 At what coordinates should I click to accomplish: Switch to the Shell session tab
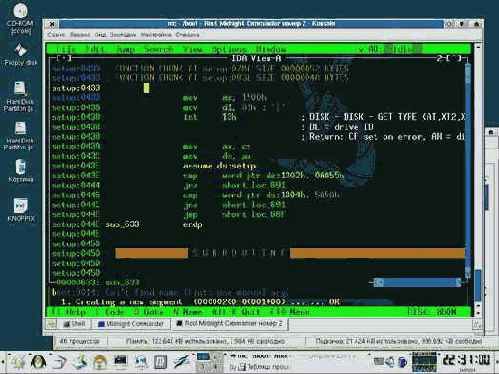coord(74,324)
